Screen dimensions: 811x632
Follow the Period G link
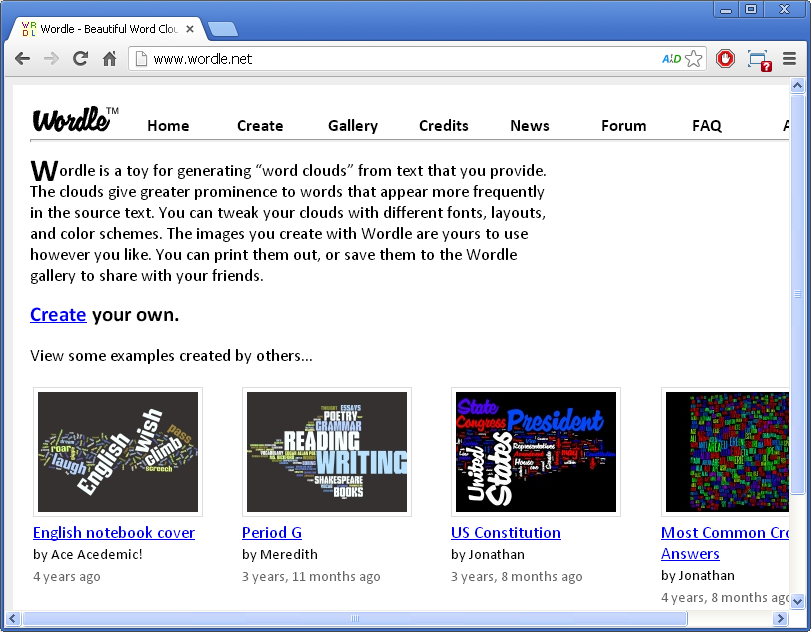click(272, 533)
